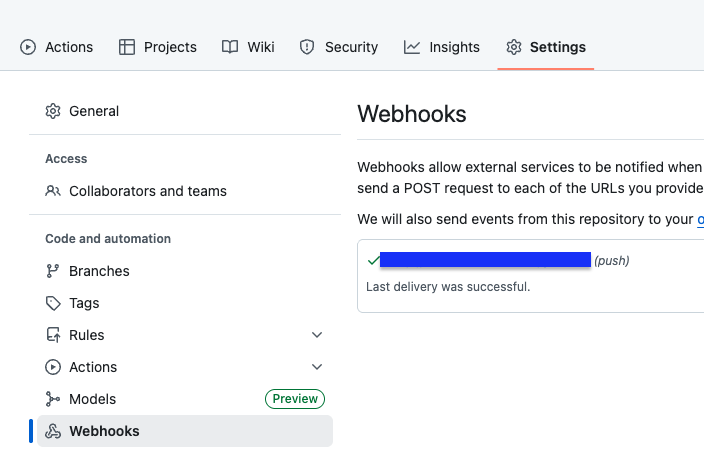Click the Security shield icon
This screenshot has height=456, width=704.
[308, 47]
